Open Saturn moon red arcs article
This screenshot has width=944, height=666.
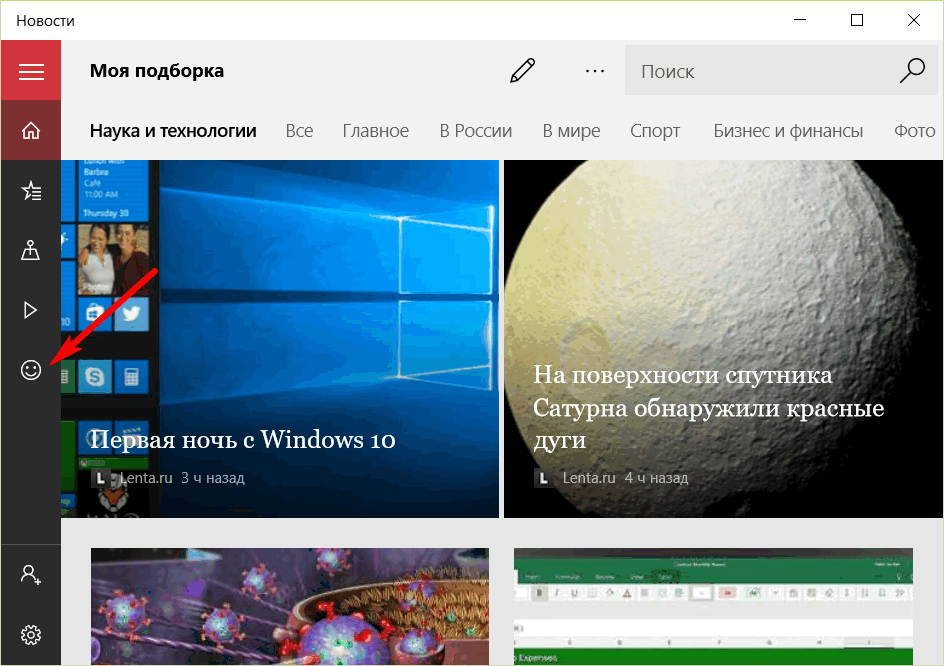click(x=723, y=338)
